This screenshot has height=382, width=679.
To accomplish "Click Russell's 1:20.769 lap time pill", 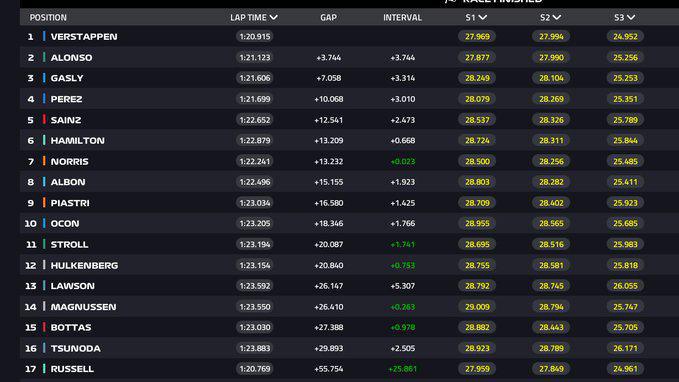I will click(x=255, y=369).
